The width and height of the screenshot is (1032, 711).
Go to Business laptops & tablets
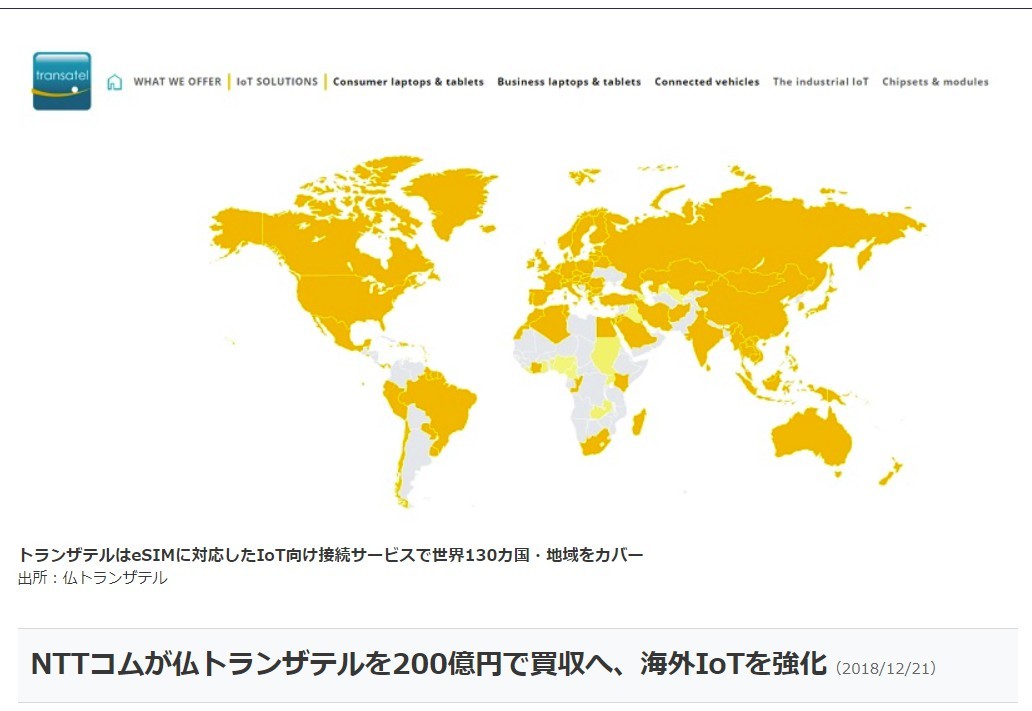tap(569, 82)
